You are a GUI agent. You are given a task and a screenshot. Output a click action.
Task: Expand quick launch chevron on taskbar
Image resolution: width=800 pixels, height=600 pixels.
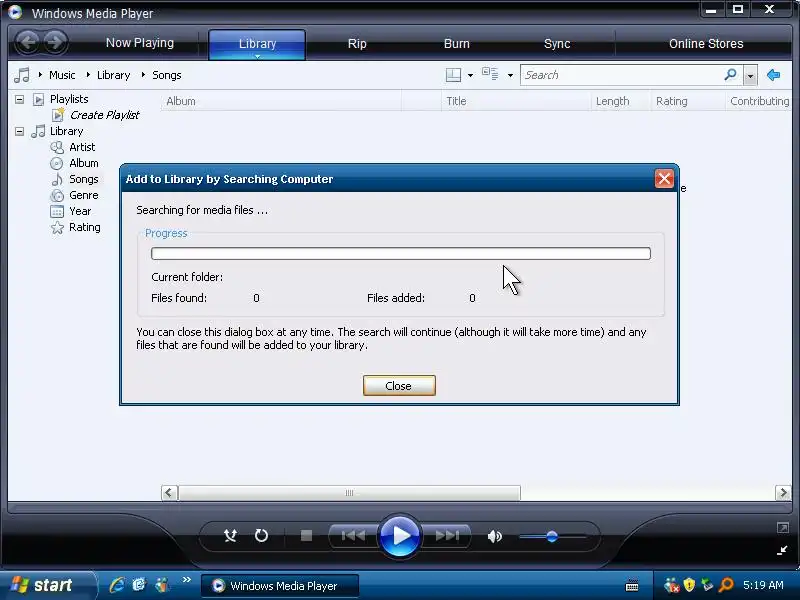(186, 580)
